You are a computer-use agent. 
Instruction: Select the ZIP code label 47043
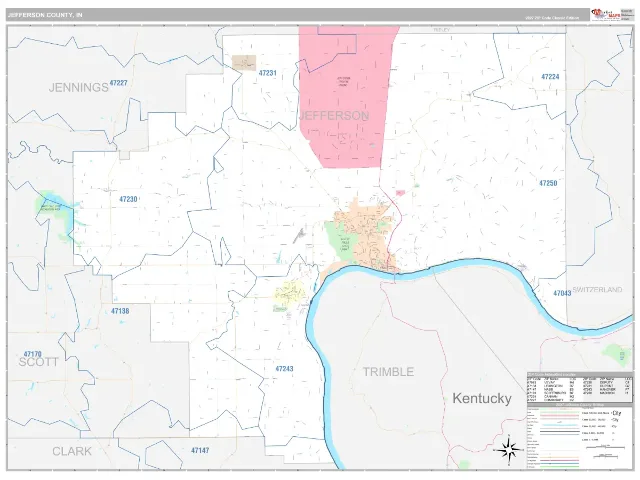tap(562, 293)
